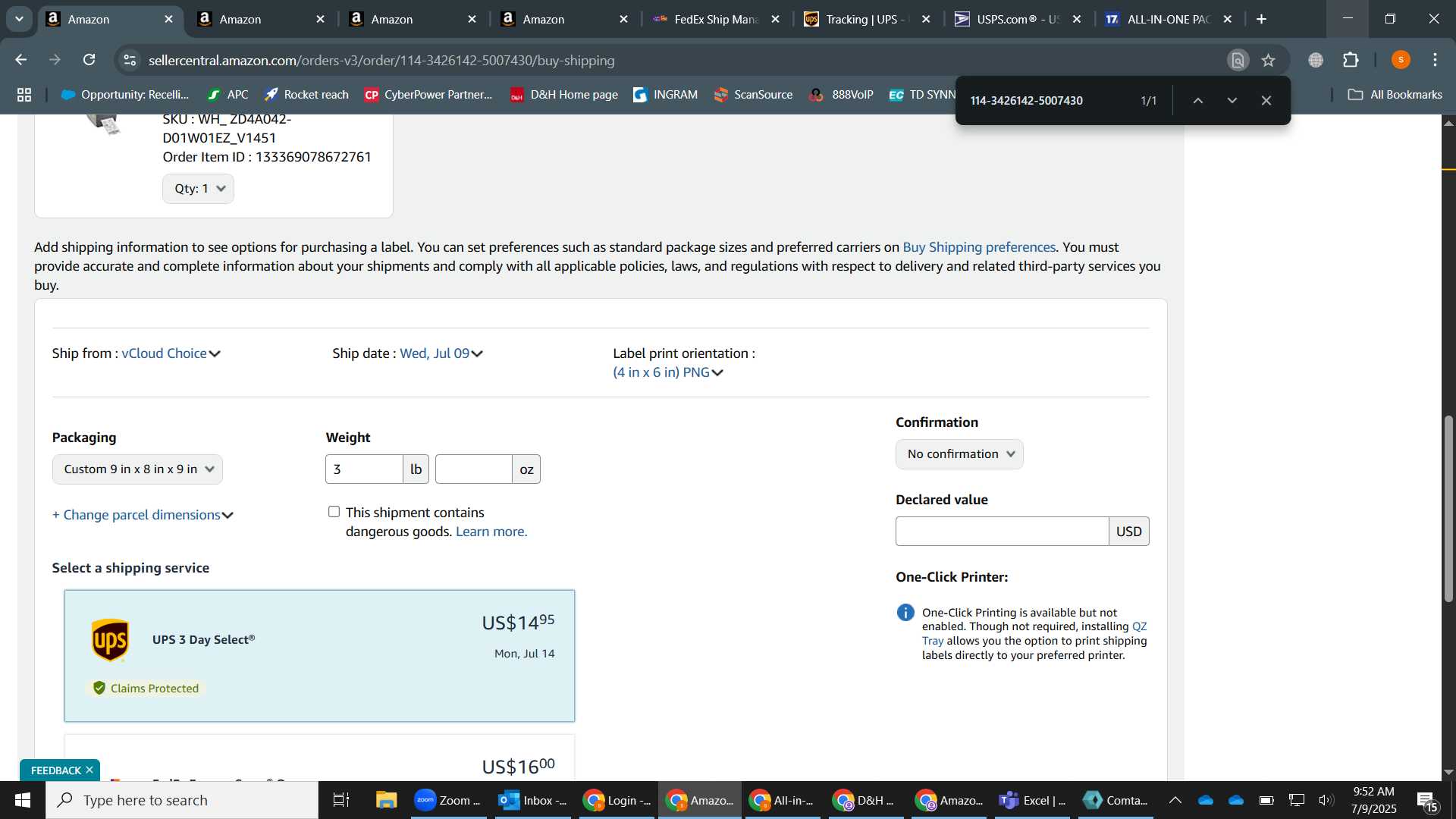The image size is (1456, 819).
Task: Click the weight pounds input field
Action: point(364,469)
